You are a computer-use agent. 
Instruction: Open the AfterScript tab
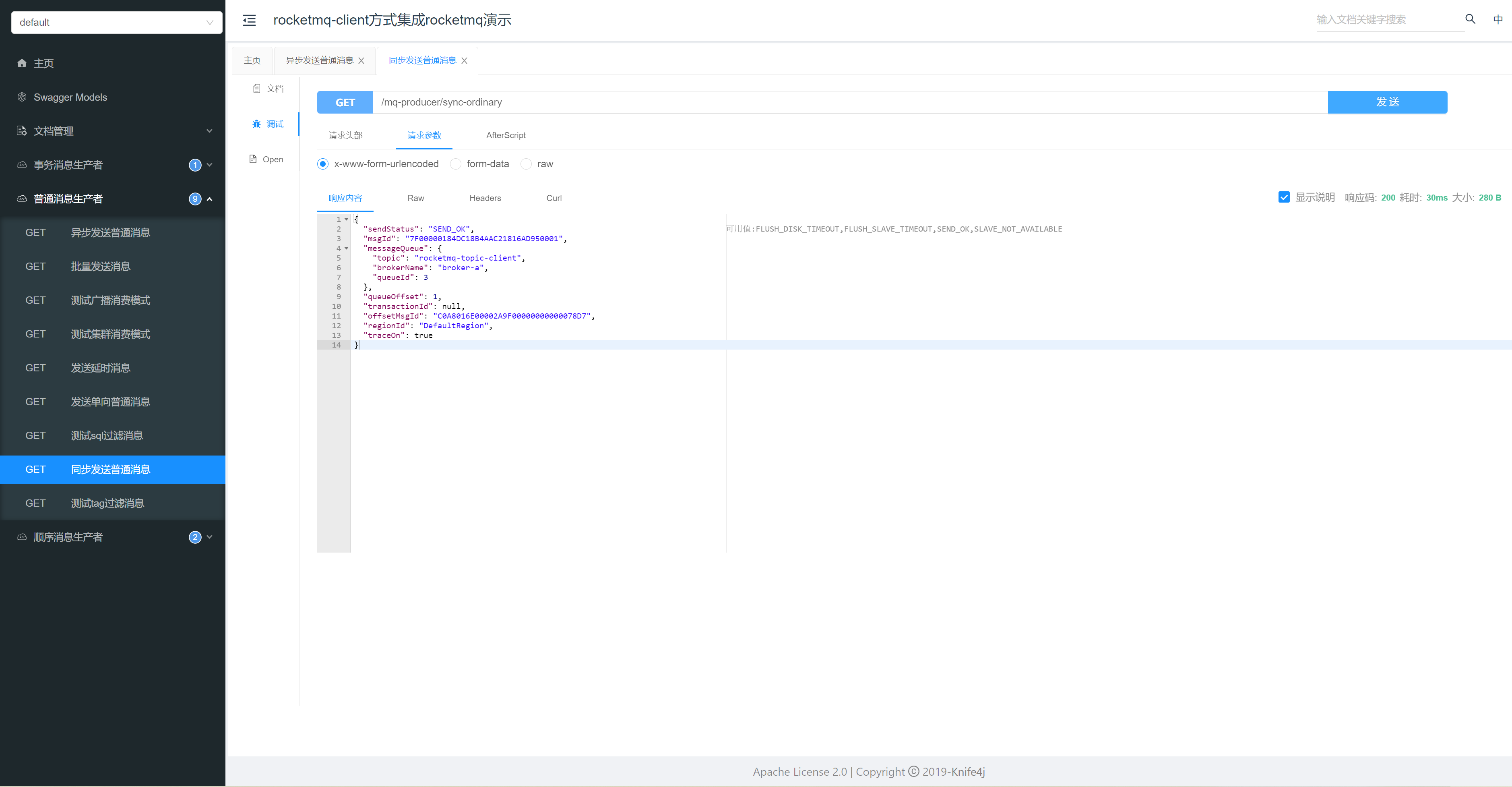click(x=506, y=135)
